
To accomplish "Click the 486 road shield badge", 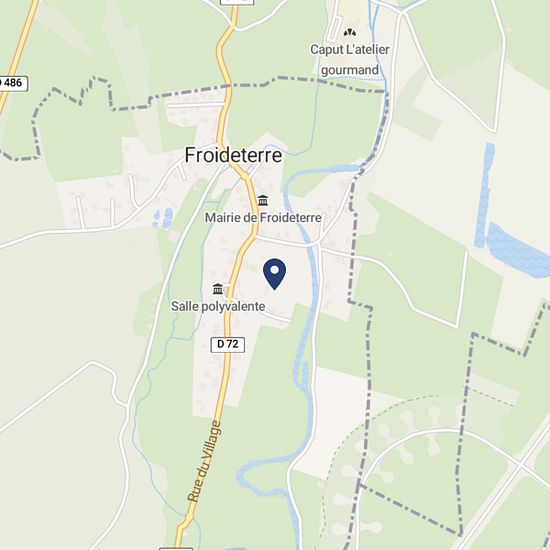I will 13,83.
